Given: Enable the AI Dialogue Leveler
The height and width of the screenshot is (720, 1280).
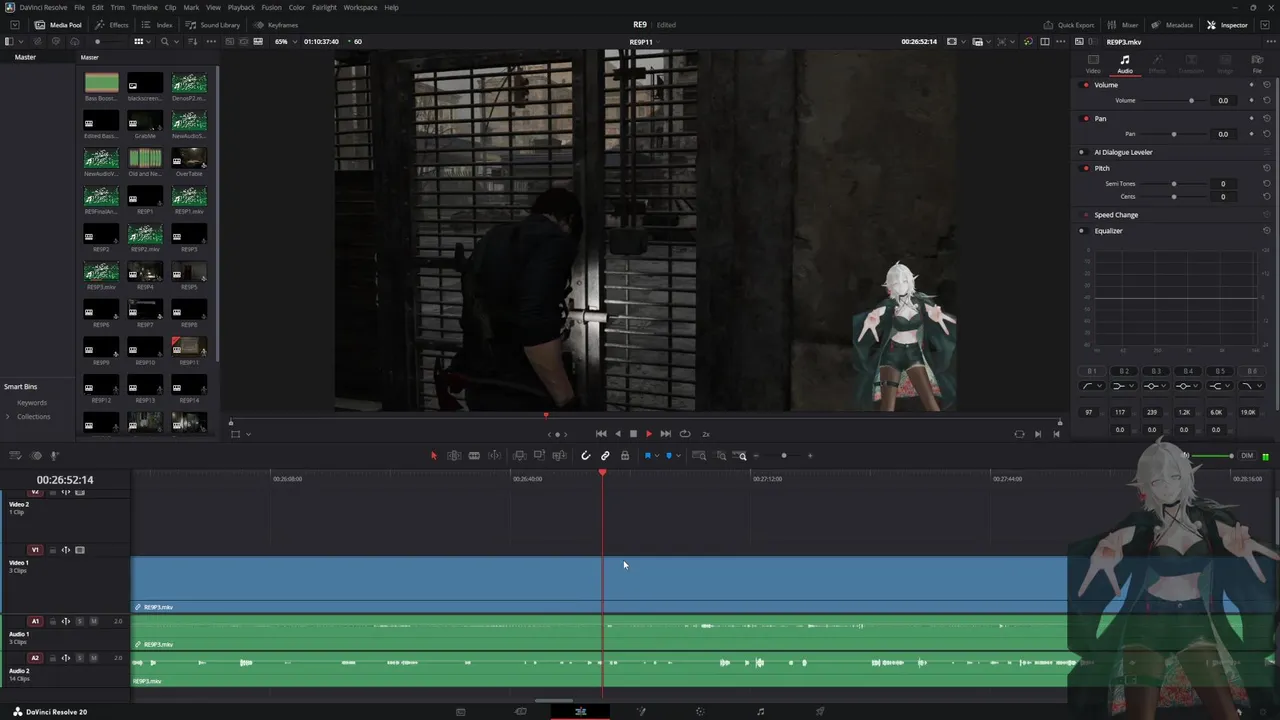Looking at the screenshot, I should tap(1082, 152).
